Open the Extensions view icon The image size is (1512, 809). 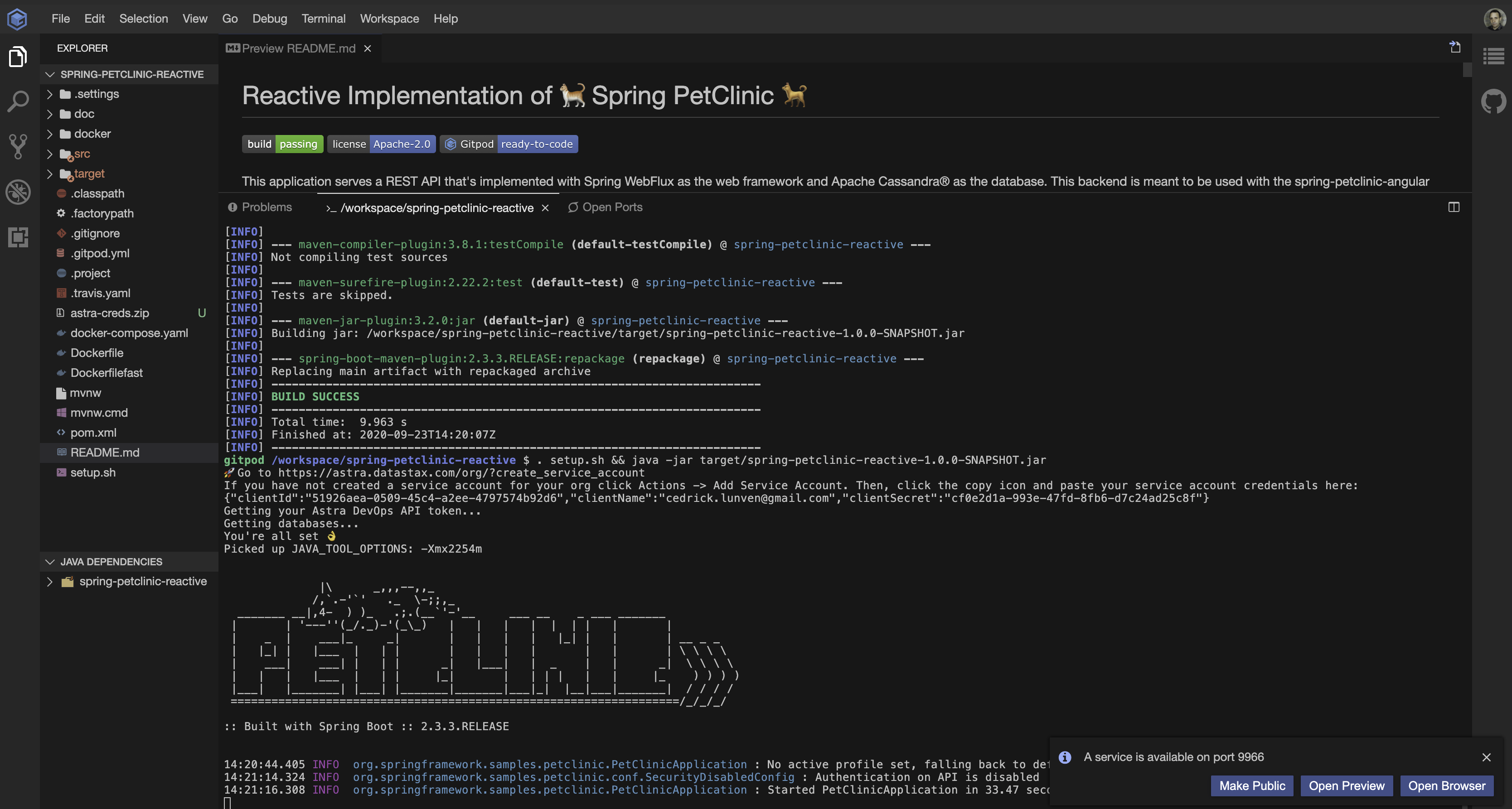(x=18, y=237)
